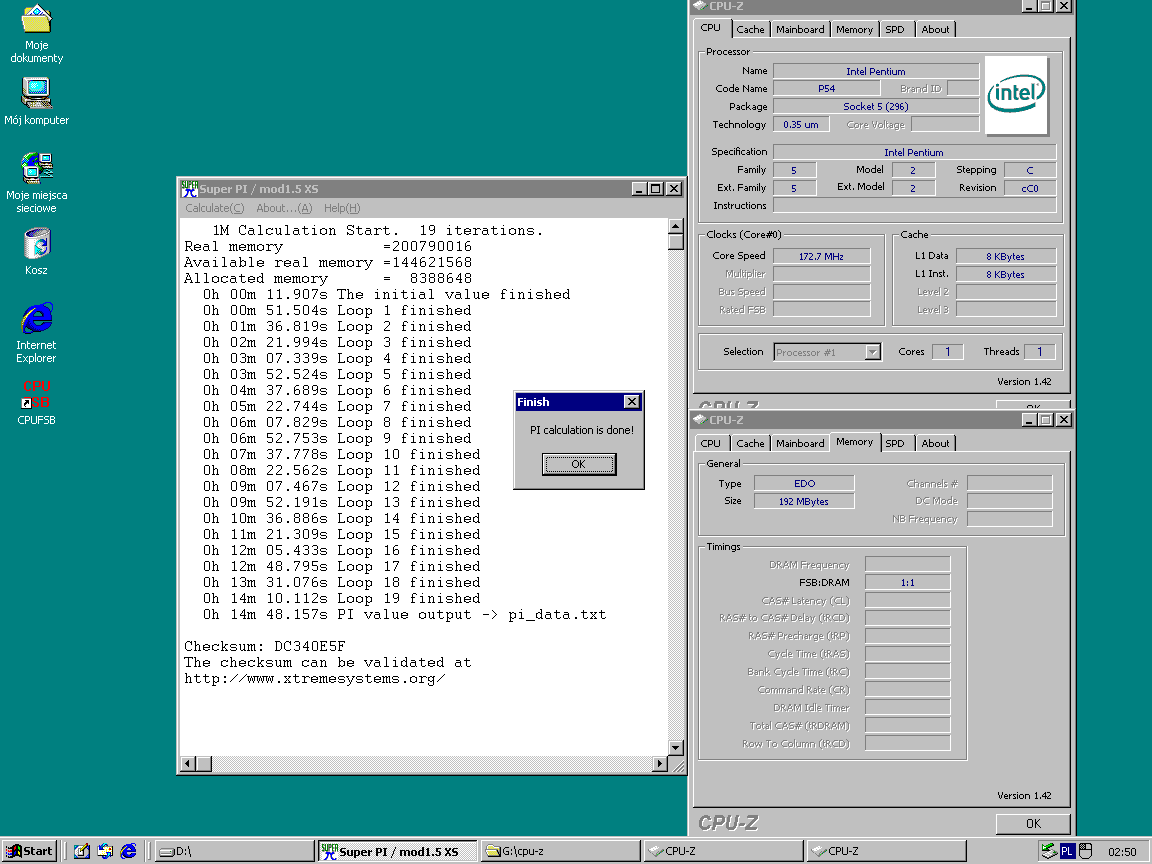The width and height of the screenshot is (1152, 864).
Task: Click the PL keyboard language indicator
Action: (x=1067, y=851)
